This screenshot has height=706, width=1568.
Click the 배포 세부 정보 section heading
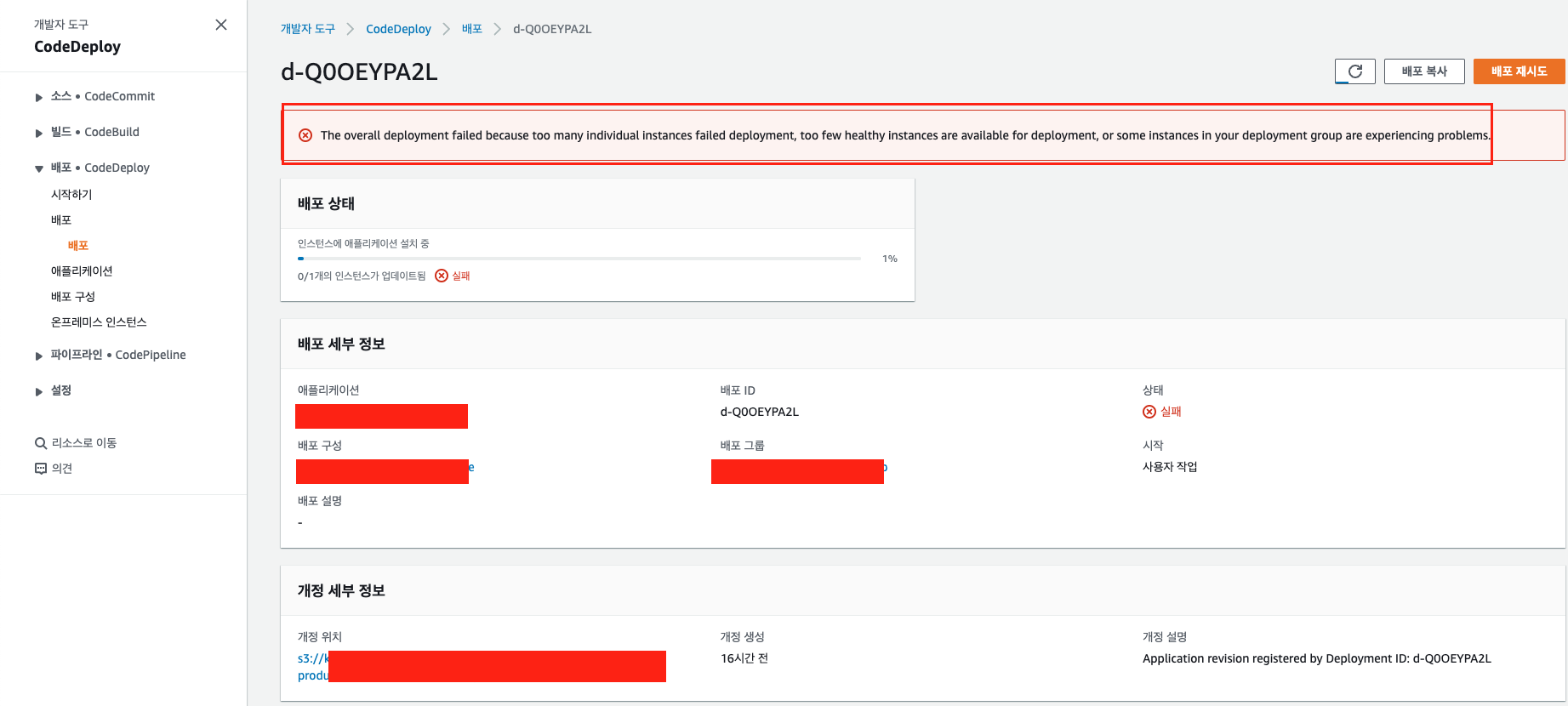point(341,344)
